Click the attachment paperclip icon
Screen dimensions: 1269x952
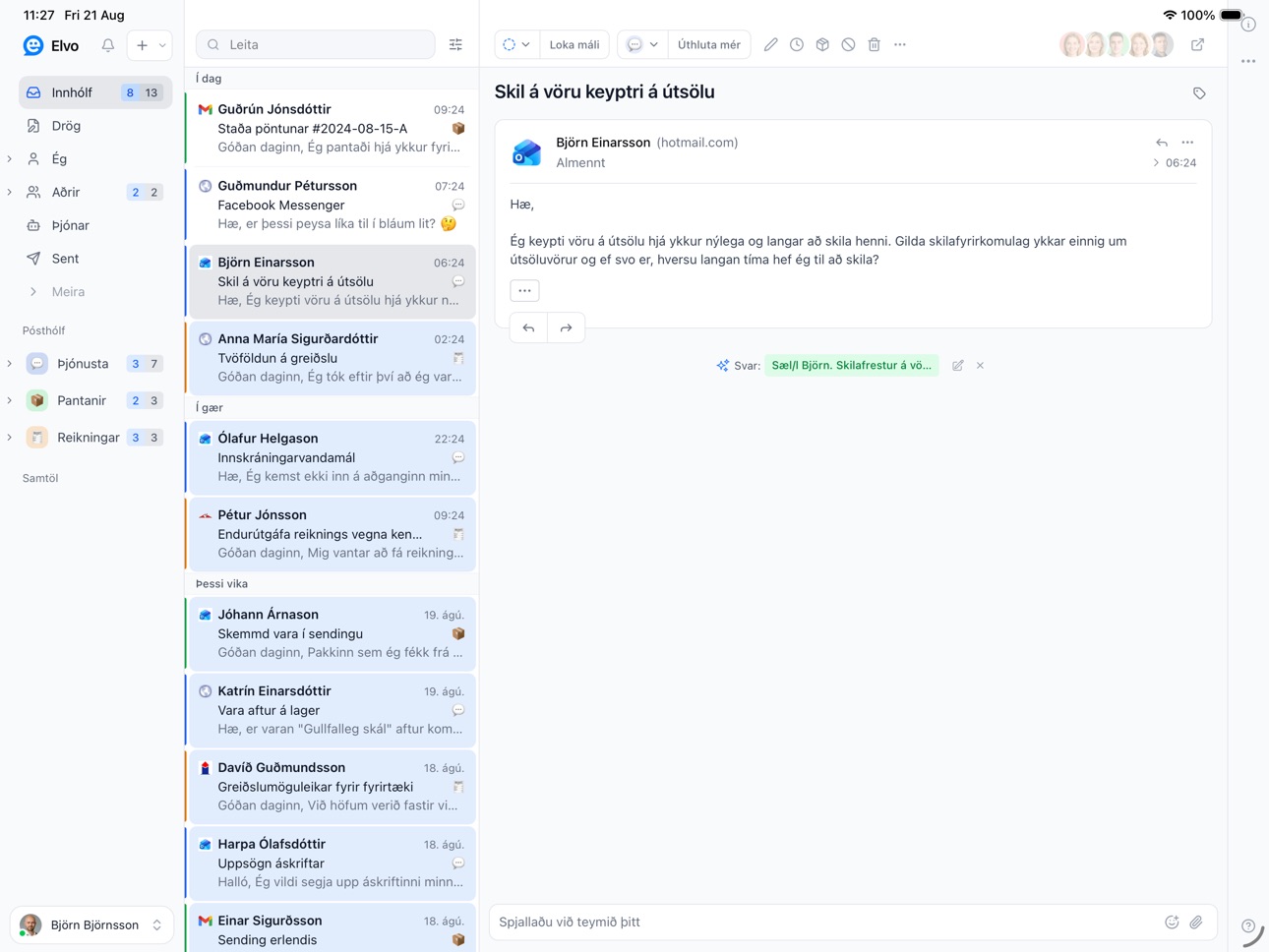click(x=1196, y=922)
